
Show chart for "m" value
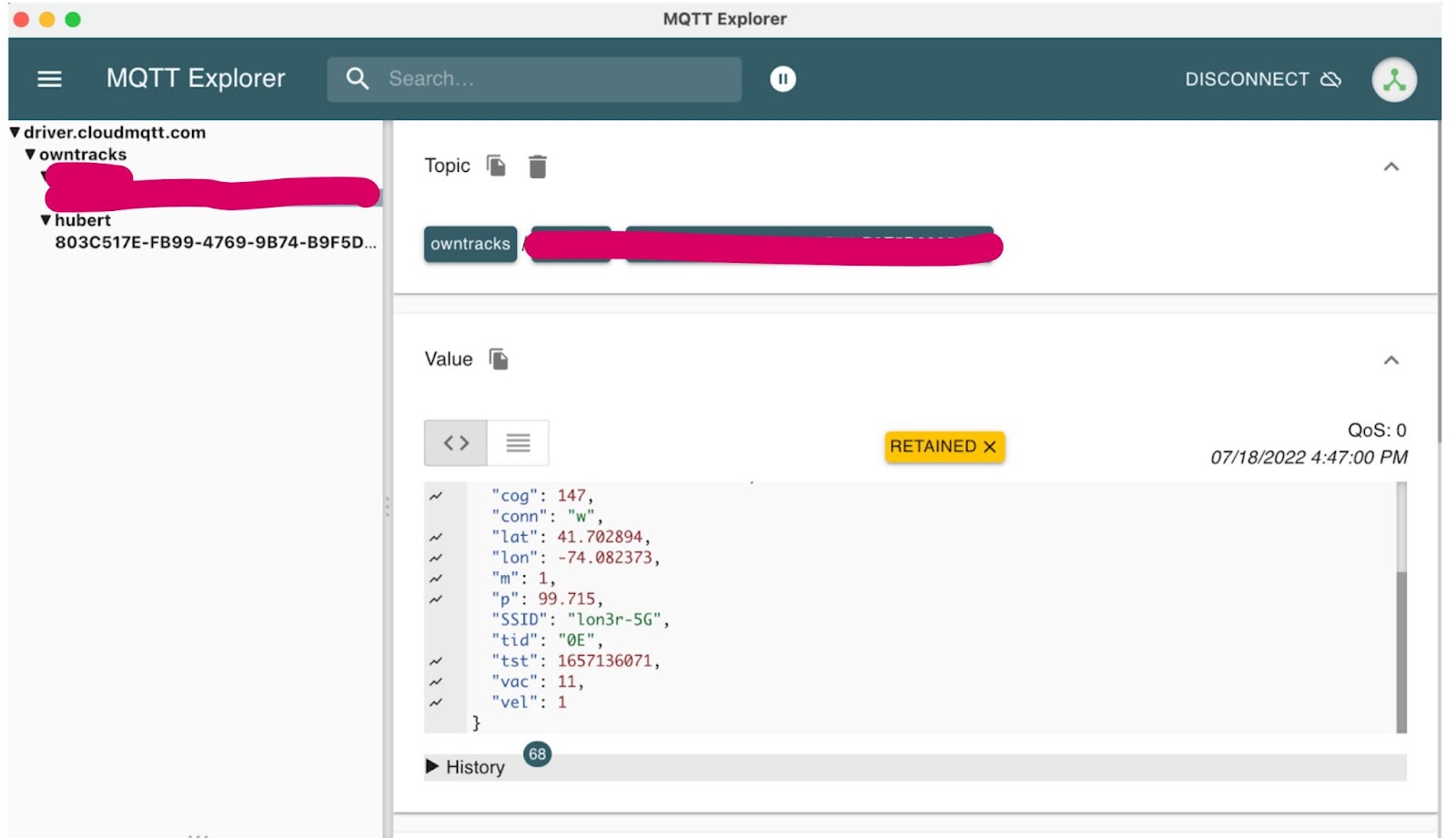[x=436, y=579]
